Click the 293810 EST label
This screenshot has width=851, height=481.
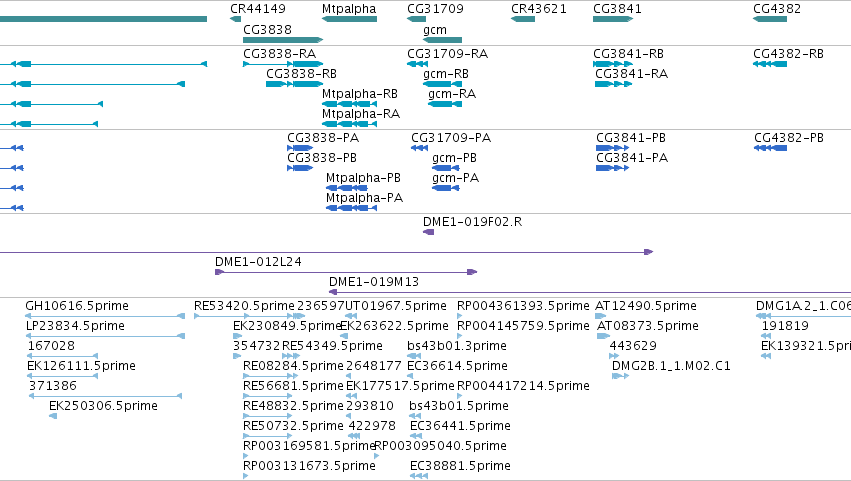370,406
